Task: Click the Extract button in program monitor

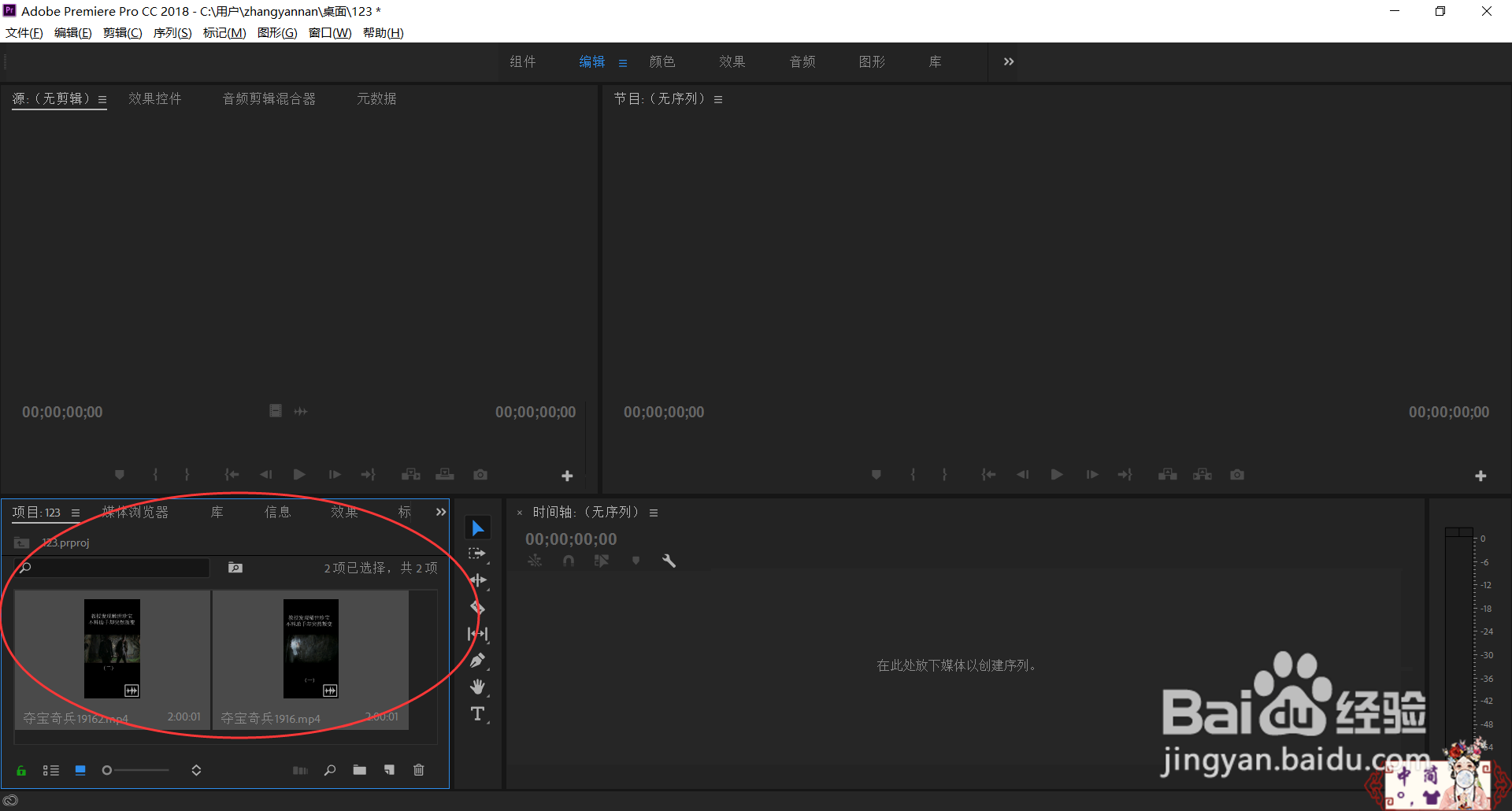Action: coord(1203,475)
